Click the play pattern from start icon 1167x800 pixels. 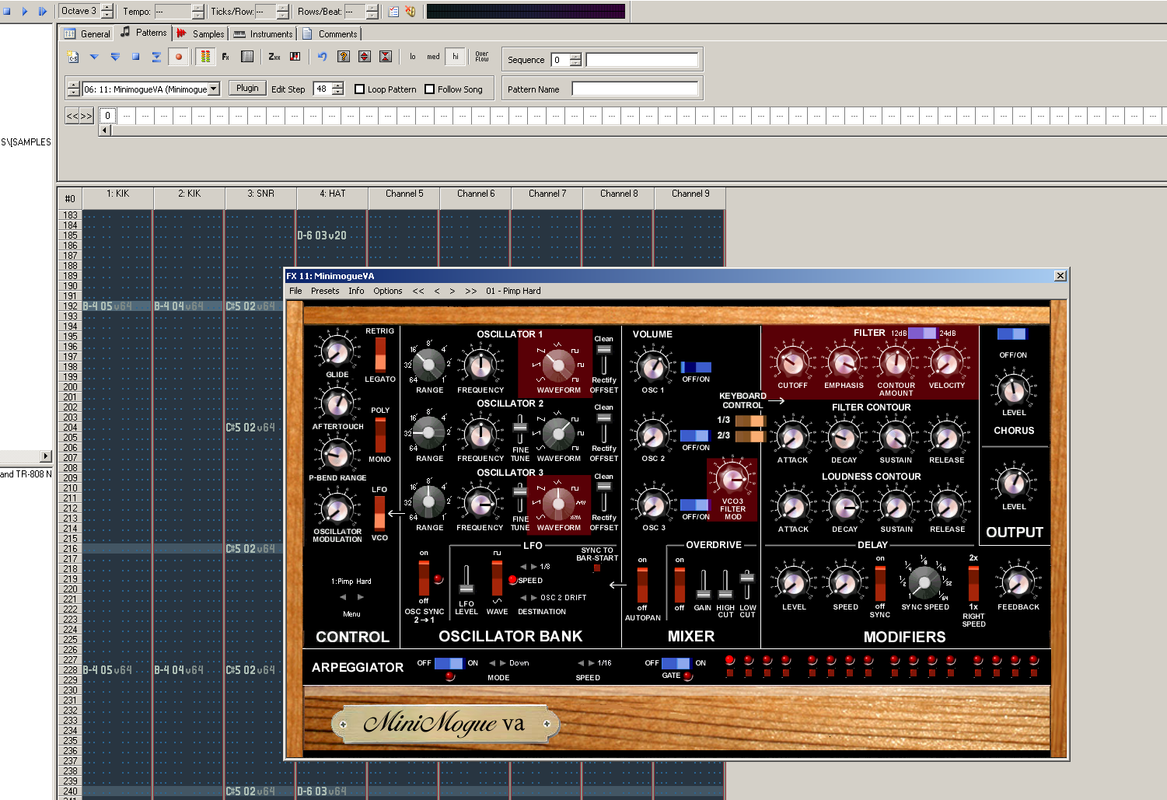tap(115, 57)
